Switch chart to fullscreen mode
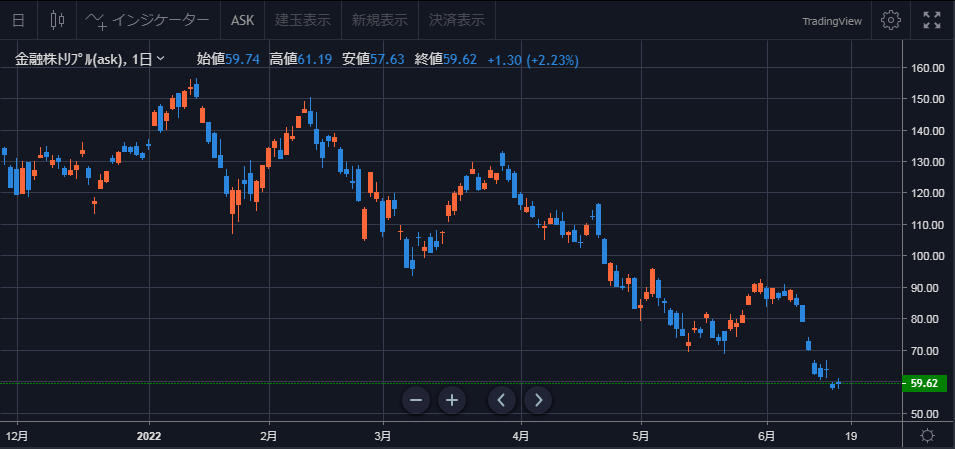Viewport: 955px width, 449px height. click(x=932, y=20)
